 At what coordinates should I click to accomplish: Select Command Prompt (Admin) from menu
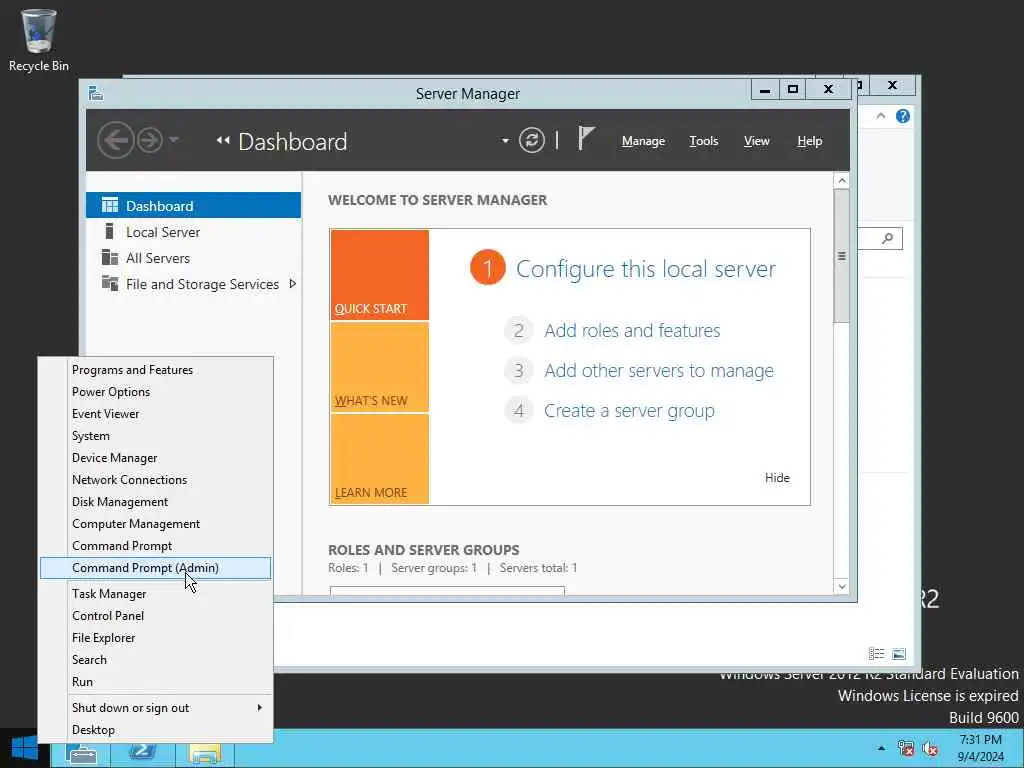coord(155,568)
